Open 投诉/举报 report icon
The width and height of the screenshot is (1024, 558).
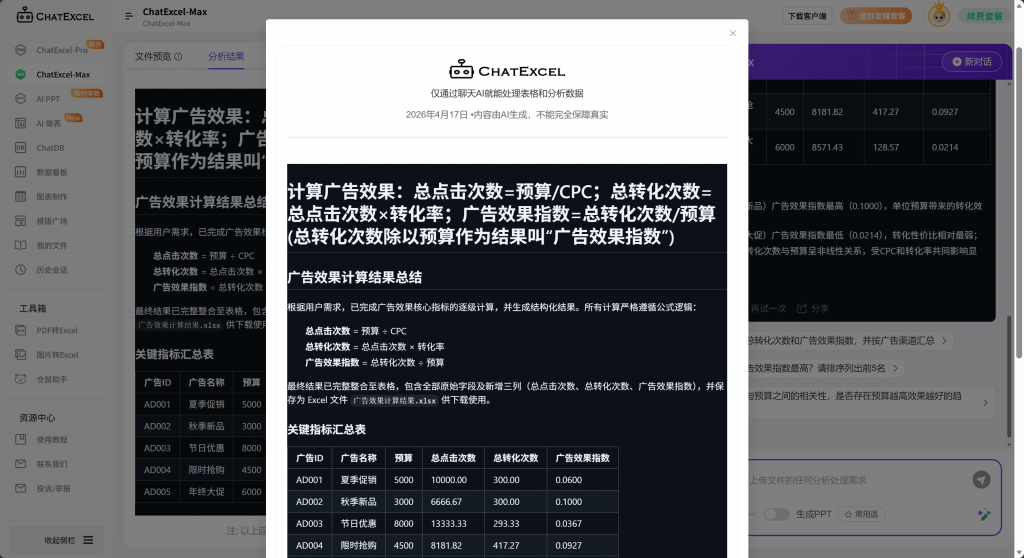pos(21,488)
